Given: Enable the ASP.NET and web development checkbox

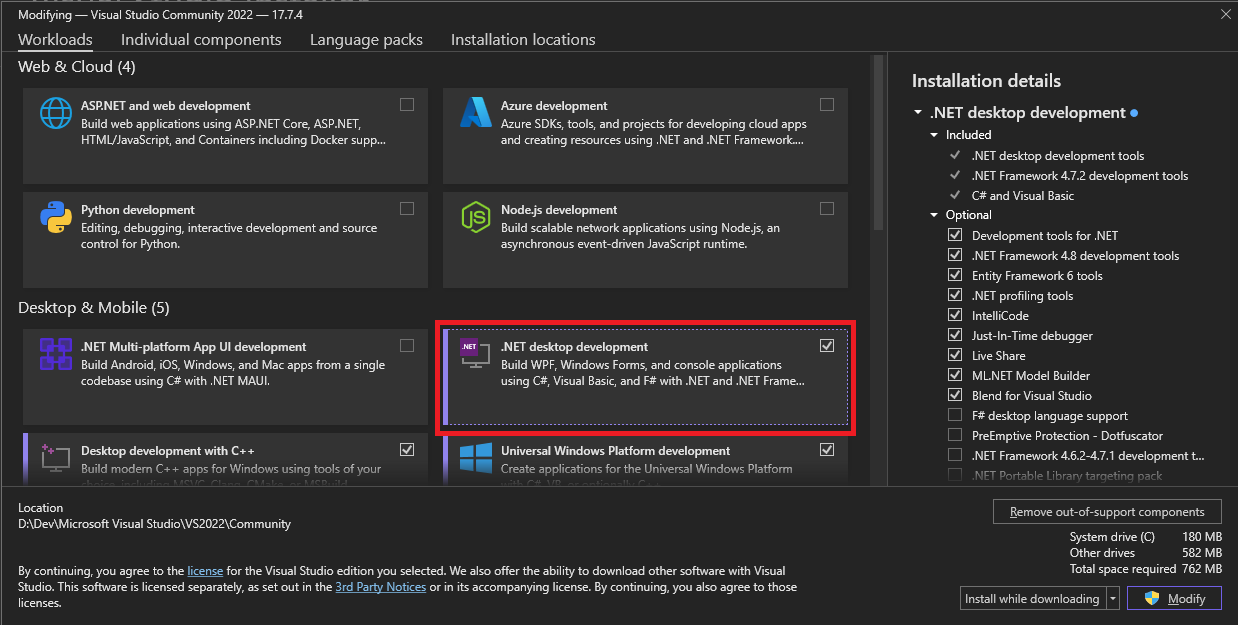Looking at the screenshot, I should (x=407, y=105).
